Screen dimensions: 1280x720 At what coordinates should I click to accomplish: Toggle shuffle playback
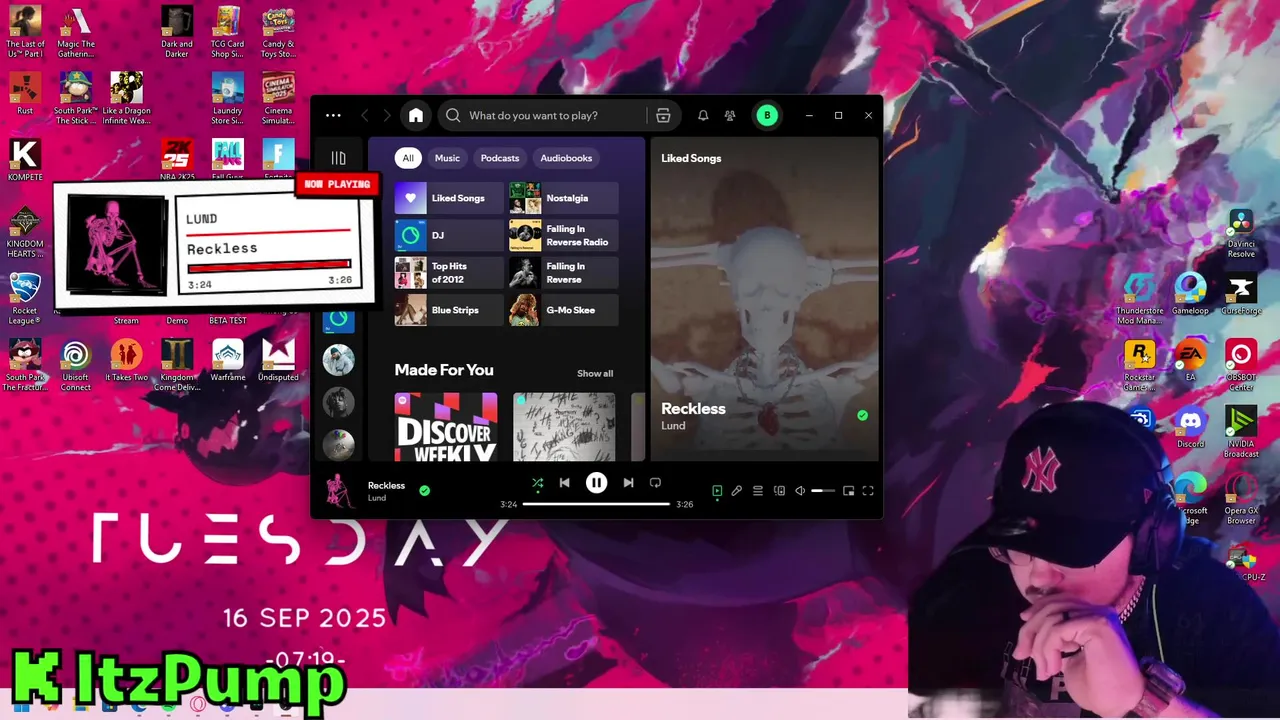537,483
